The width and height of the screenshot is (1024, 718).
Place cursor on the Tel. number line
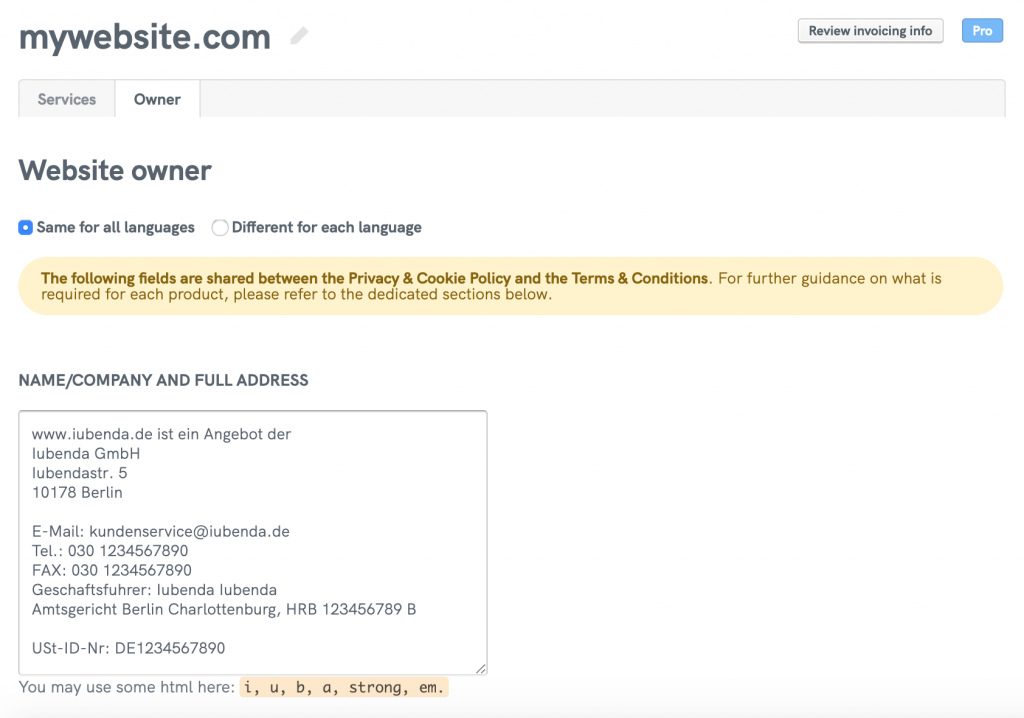(x=110, y=551)
